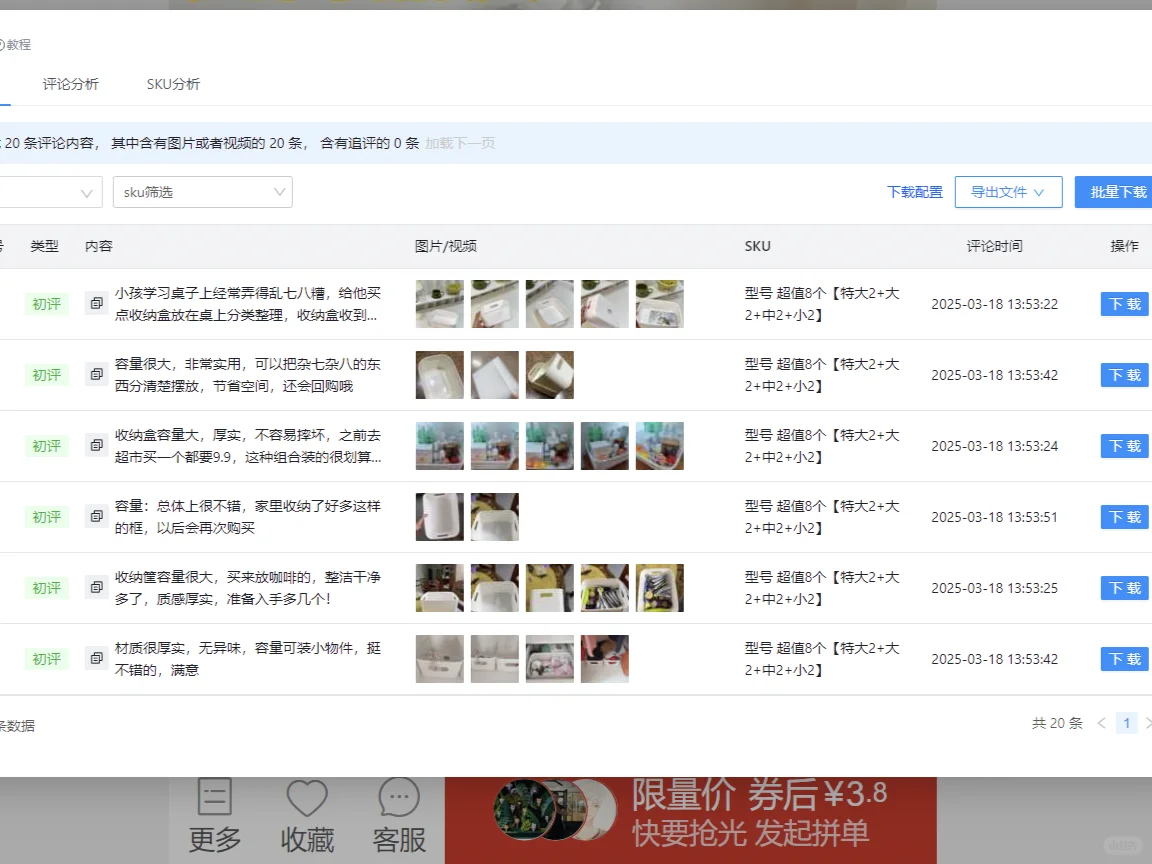This screenshot has height=864, width=1152.
Task: Click the copy icon on the 收纳筐容量很大 review
Action: click(96, 588)
